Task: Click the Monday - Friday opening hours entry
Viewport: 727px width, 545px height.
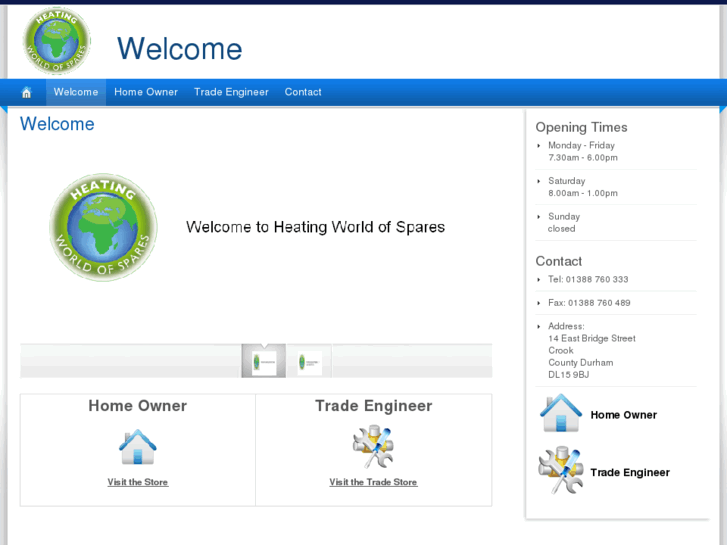Action: pos(583,152)
